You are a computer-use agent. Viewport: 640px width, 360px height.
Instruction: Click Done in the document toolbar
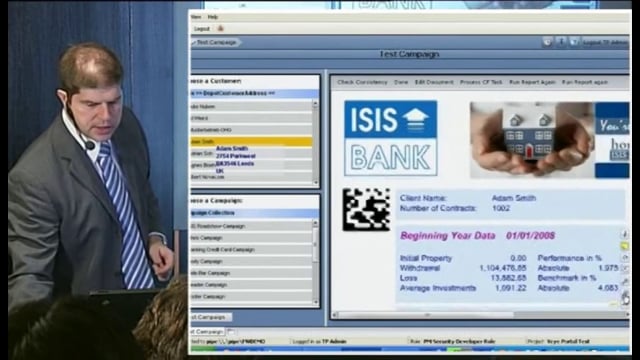click(x=401, y=82)
